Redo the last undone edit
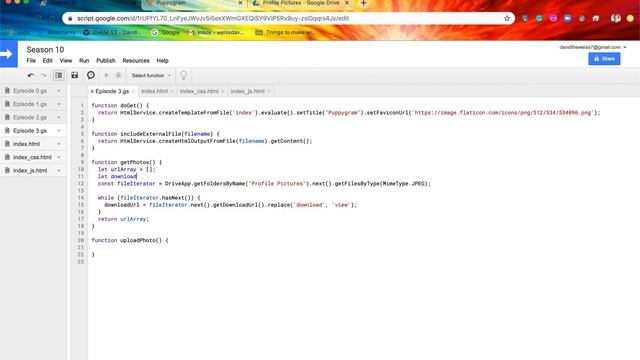 tap(44, 75)
